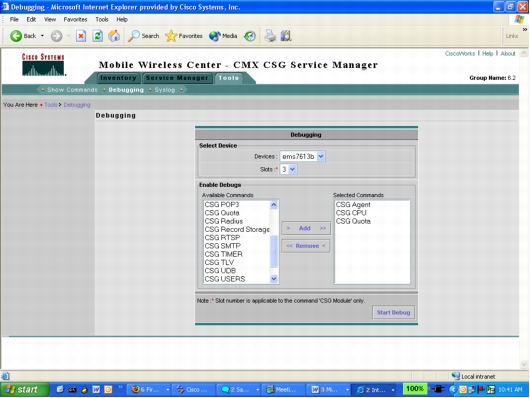This screenshot has width=530, height=398.
Task: Open the Help menu in menu bar
Action: point(122,20)
